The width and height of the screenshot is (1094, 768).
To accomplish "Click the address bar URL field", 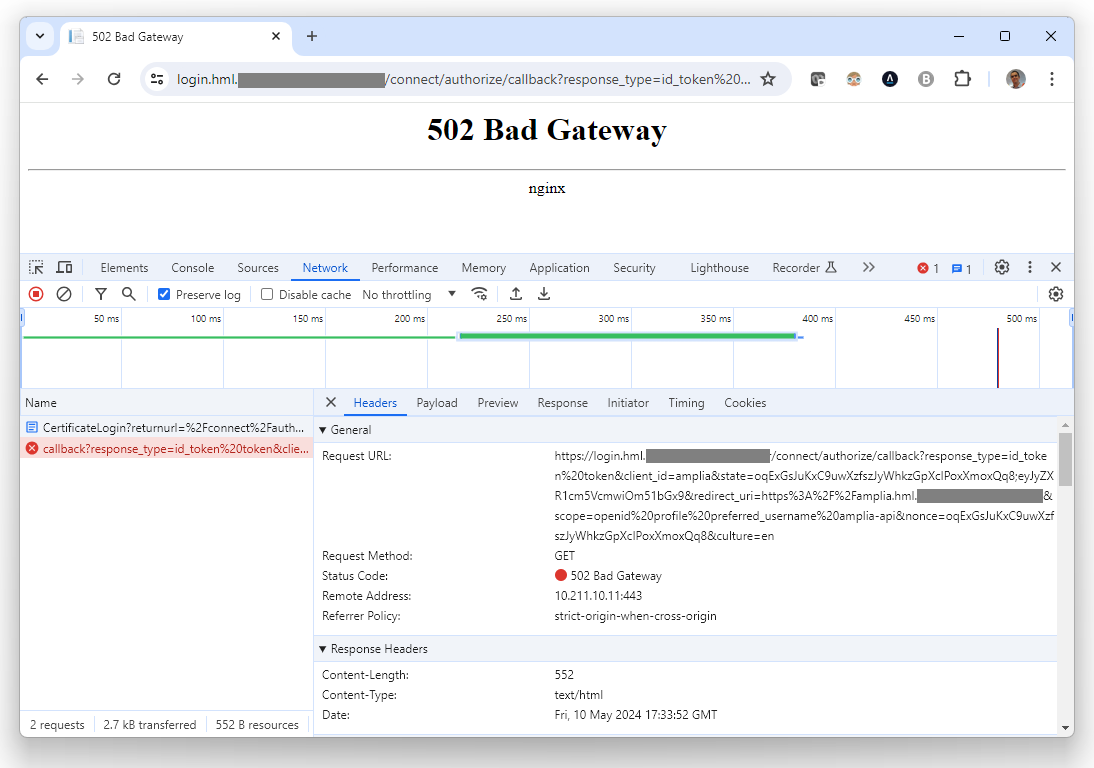I will pos(460,79).
